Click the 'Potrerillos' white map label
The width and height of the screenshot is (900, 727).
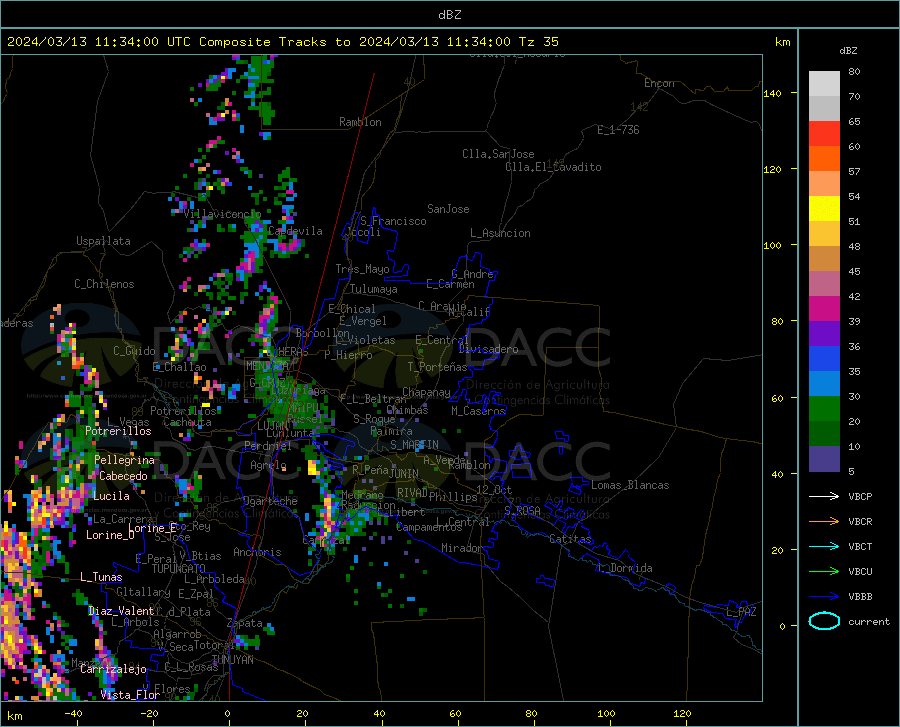click(118, 431)
